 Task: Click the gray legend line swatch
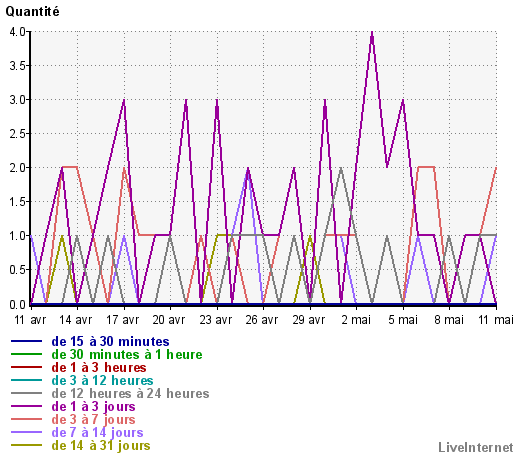(x=26, y=393)
